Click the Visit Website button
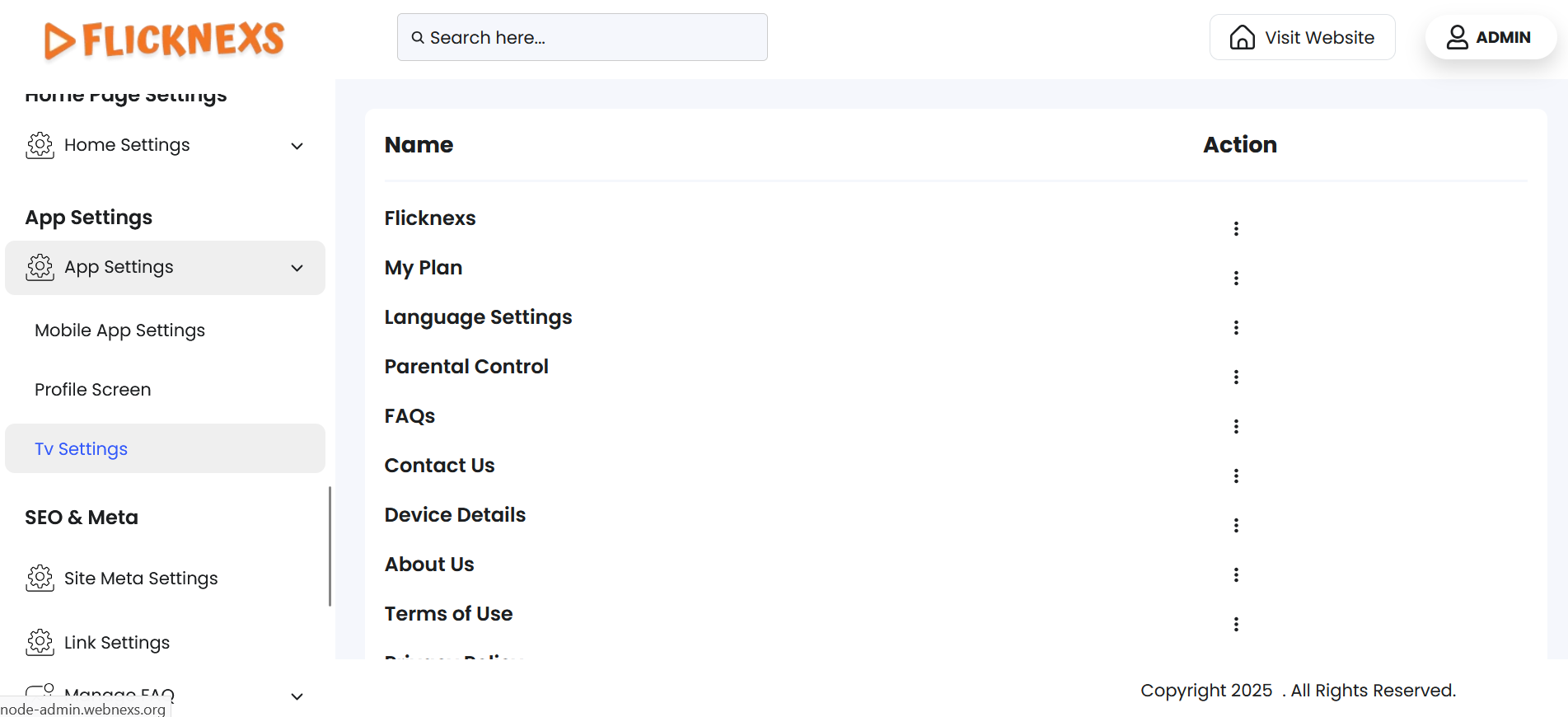 click(x=1302, y=38)
